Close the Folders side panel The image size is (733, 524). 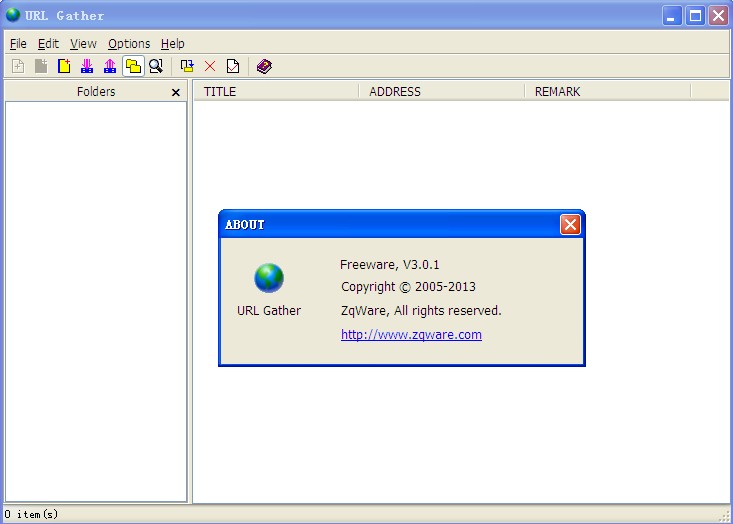176,92
